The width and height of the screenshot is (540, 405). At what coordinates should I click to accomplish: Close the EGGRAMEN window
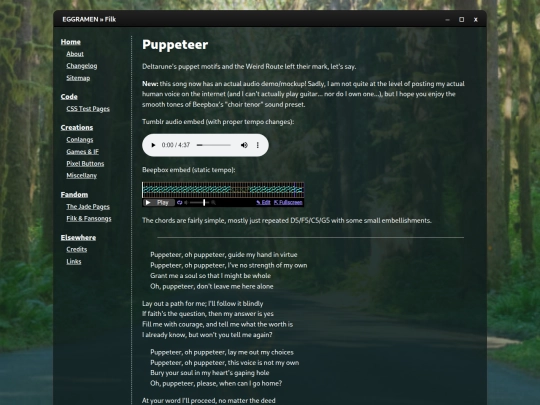[x=476, y=20]
